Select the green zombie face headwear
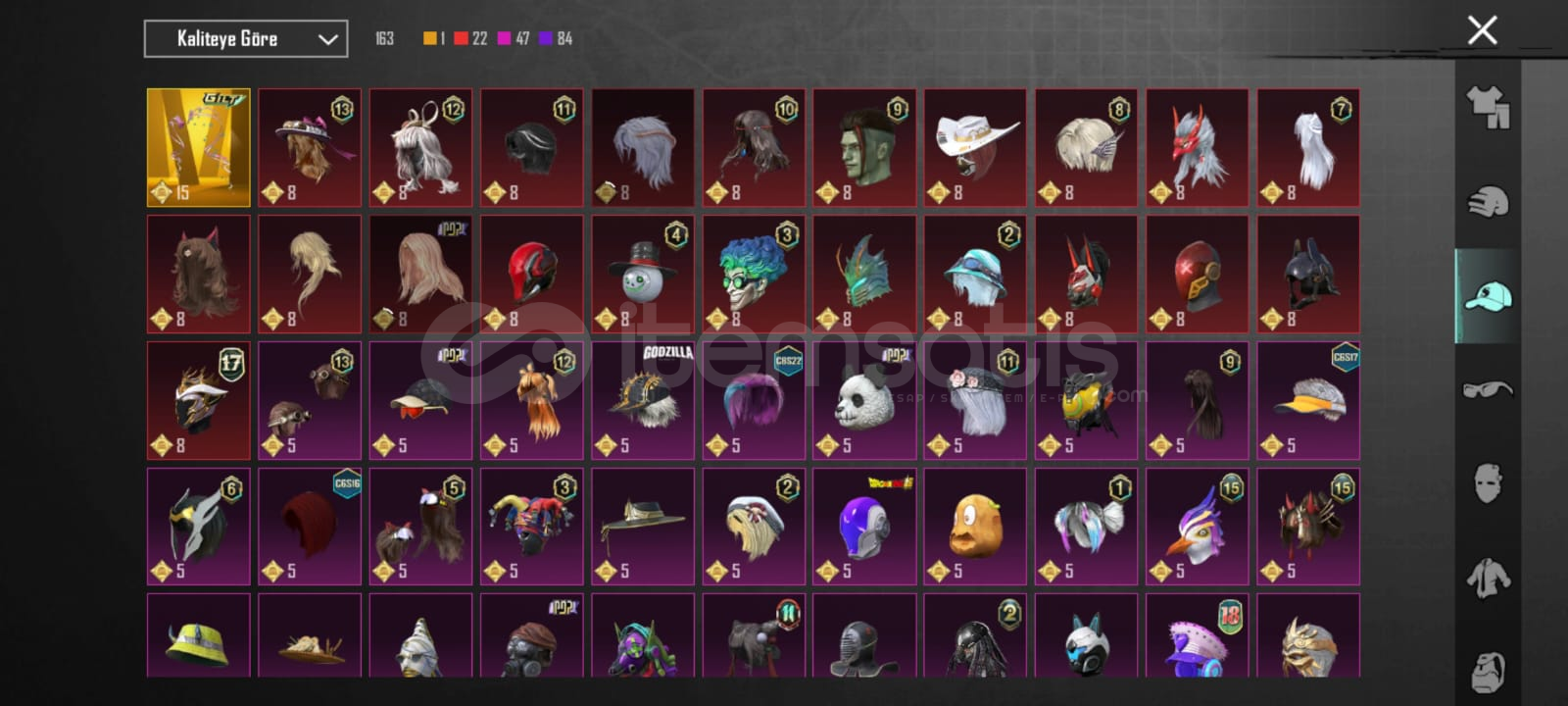 coord(864,148)
